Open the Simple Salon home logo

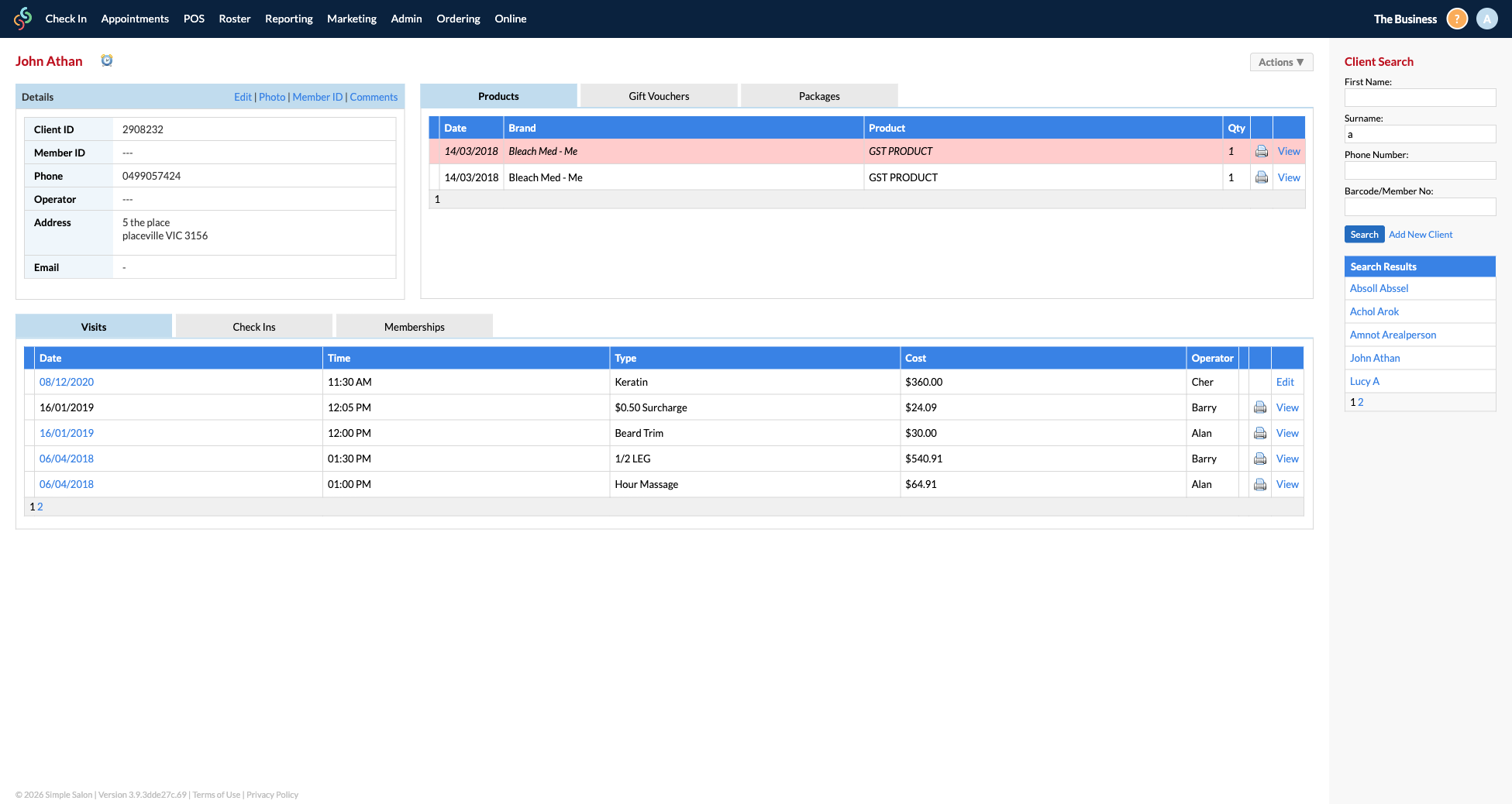(x=22, y=19)
